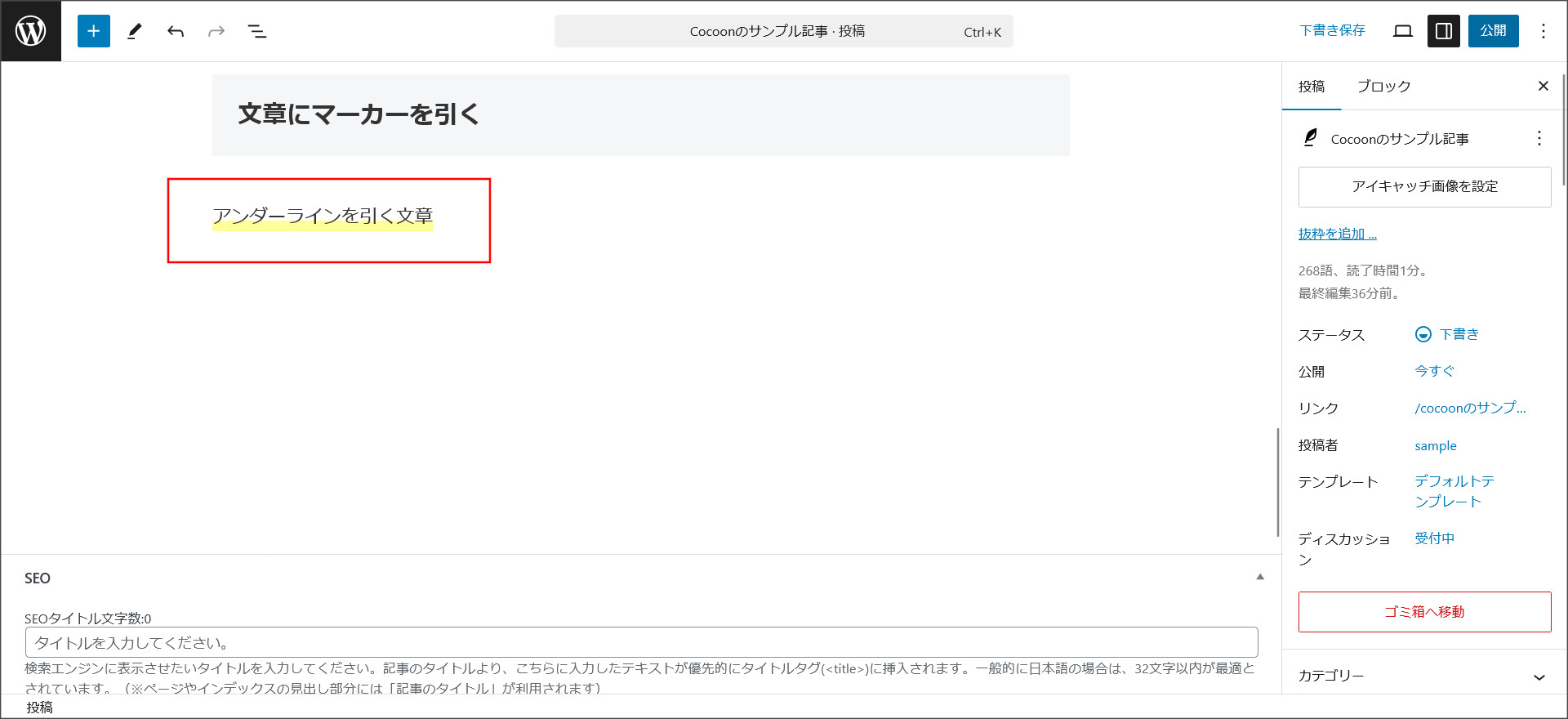Open the document overview list view
The image size is (1568, 719).
[x=257, y=31]
